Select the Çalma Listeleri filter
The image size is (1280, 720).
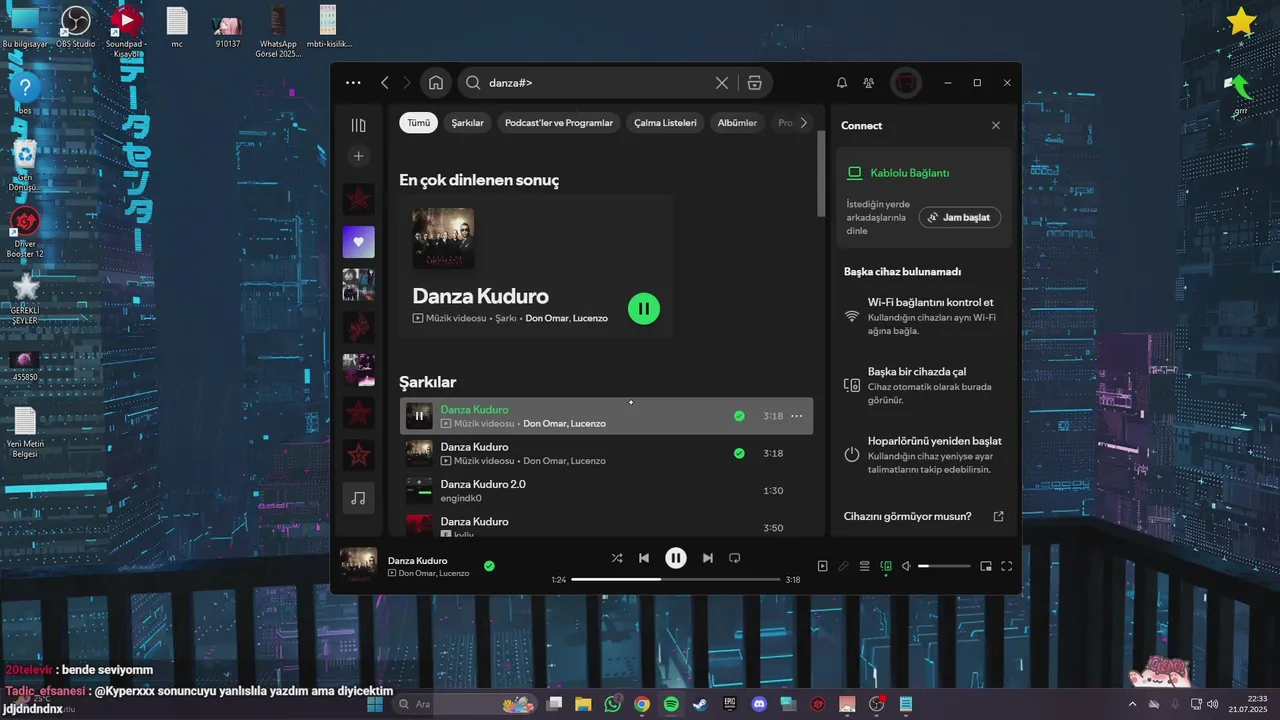665,123
